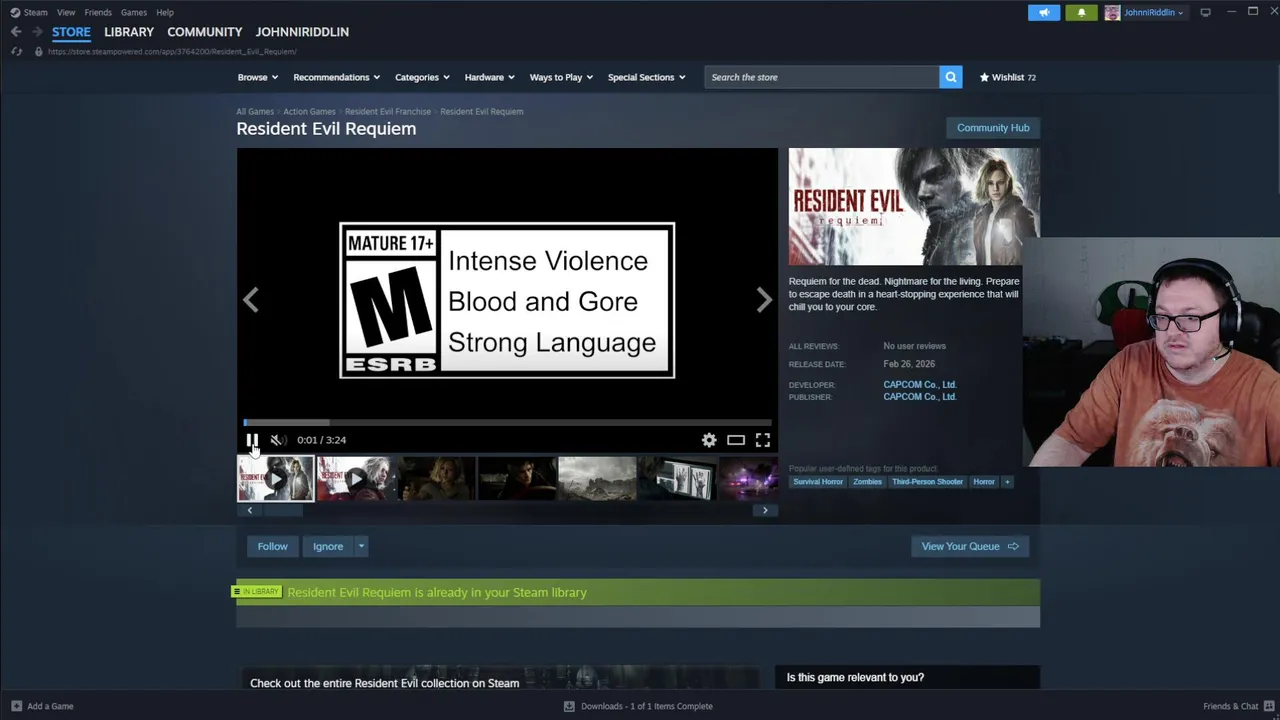Add a tag with plus button
Viewport: 1280px width, 720px height.
[x=1007, y=482]
